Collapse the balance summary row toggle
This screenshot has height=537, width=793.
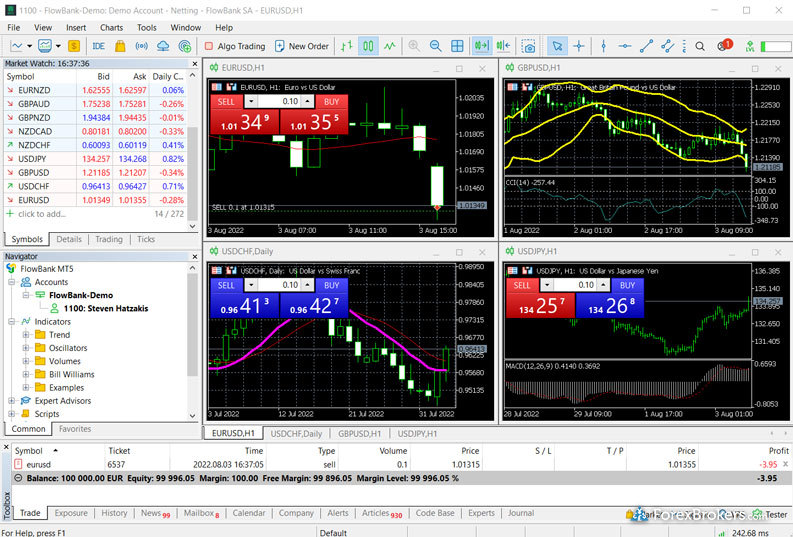(x=18, y=478)
